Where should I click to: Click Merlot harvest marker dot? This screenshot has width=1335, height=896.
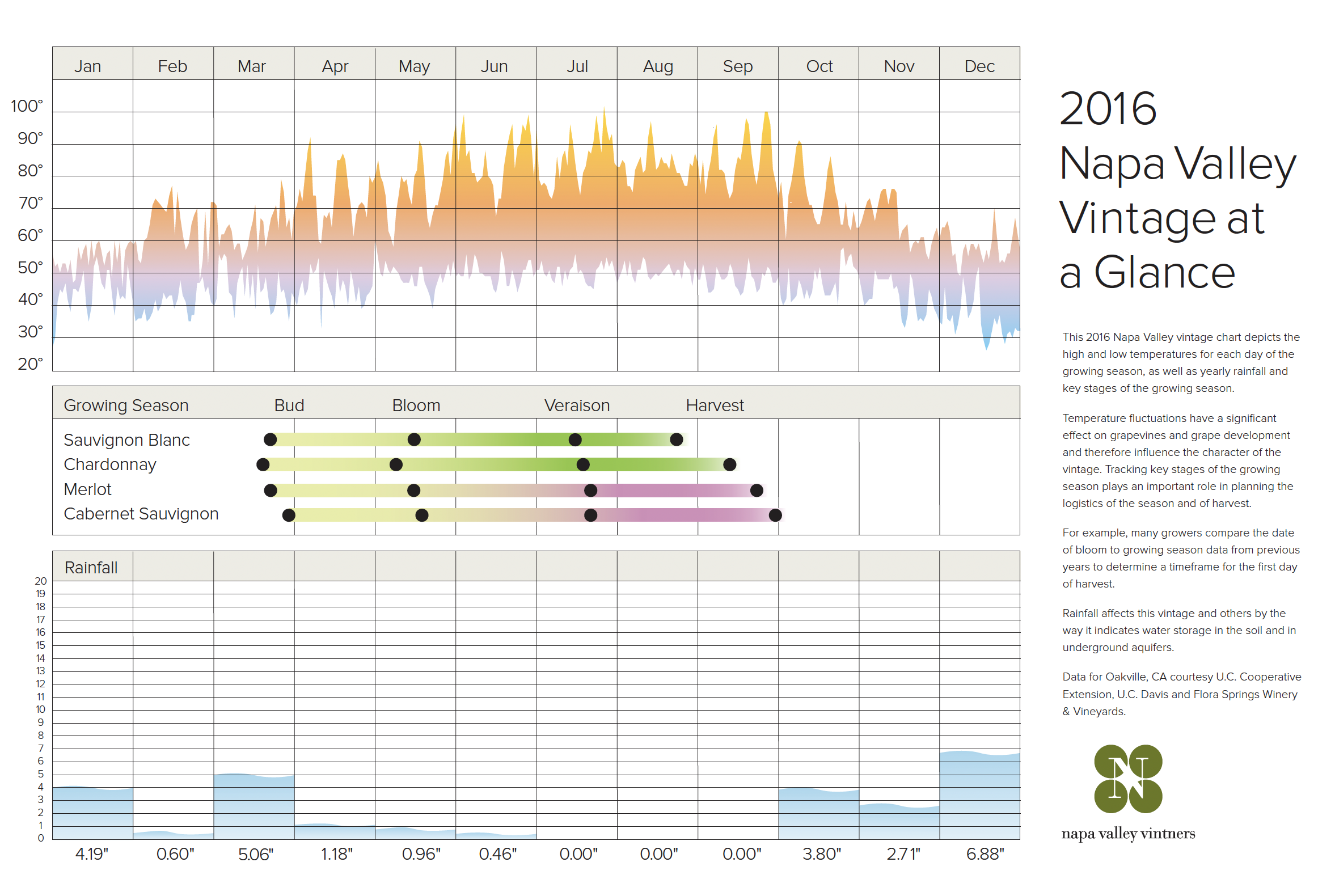coord(756,491)
